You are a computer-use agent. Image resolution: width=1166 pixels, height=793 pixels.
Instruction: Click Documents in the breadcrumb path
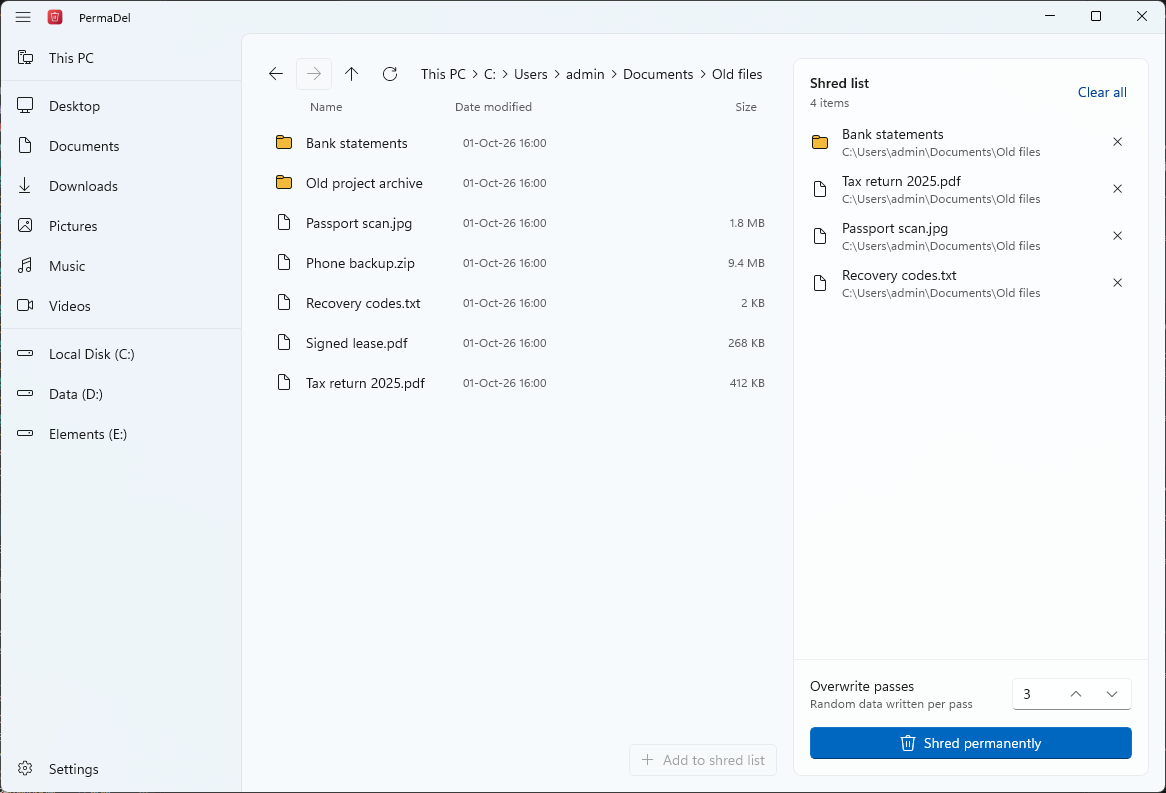click(x=658, y=74)
